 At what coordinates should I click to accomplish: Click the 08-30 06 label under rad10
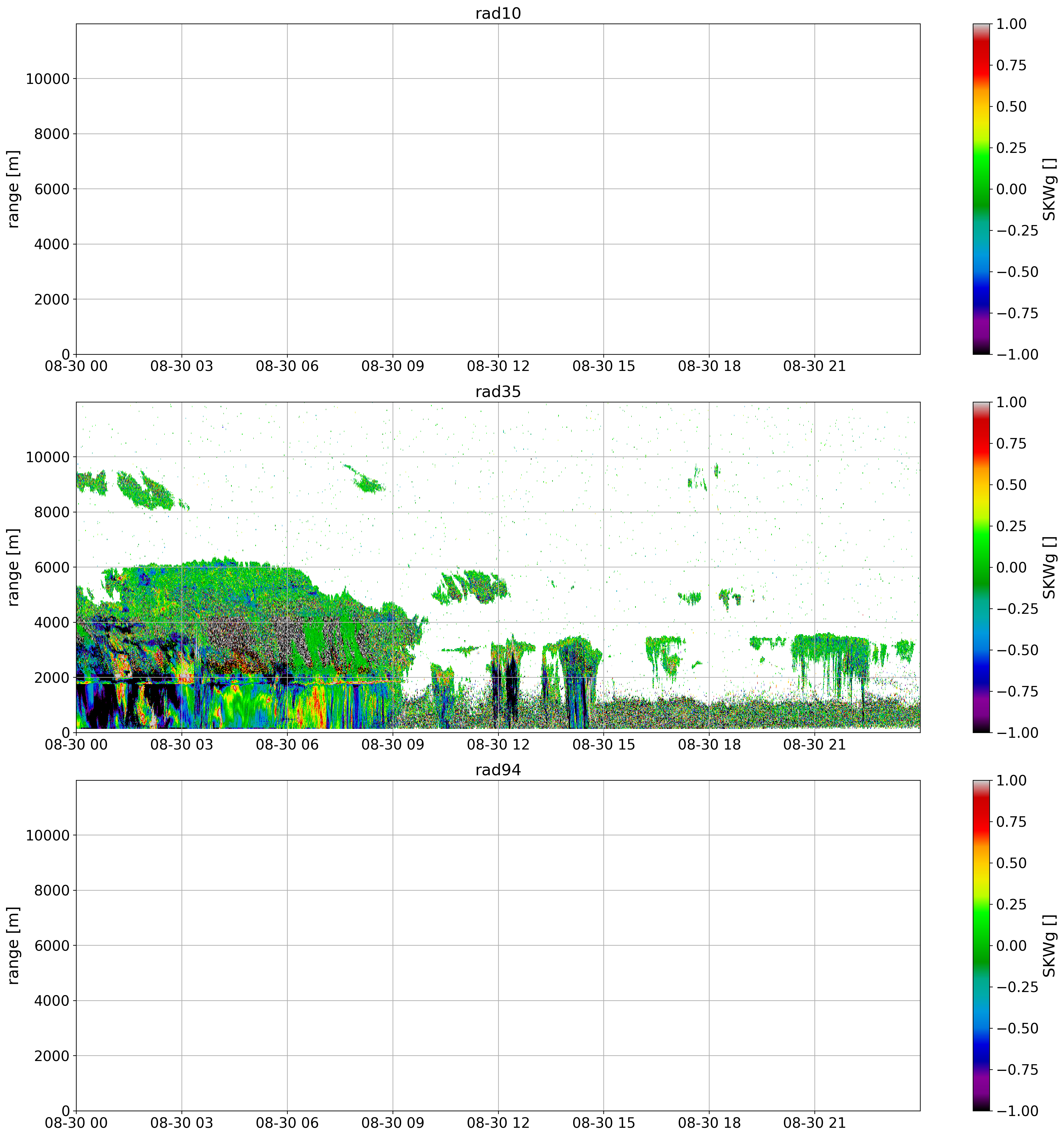(x=287, y=366)
